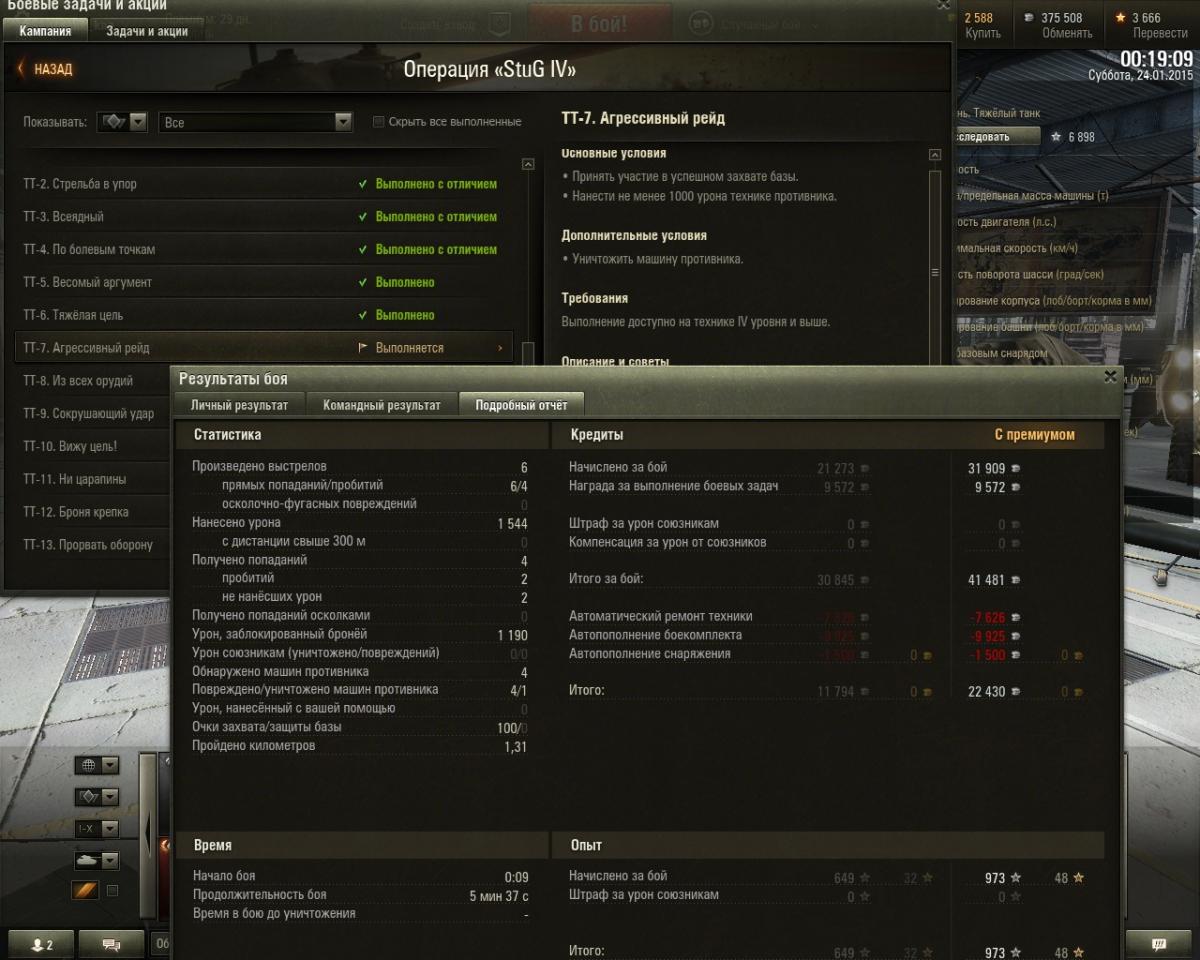Viewport: 1200px width, 960px height.
Task: Open the contacts button showing 2
Action: click(x=42, y=944)
